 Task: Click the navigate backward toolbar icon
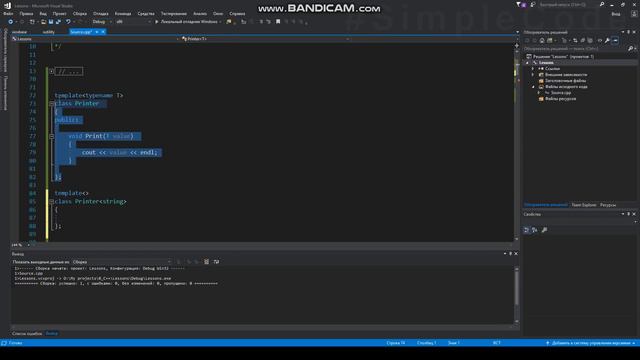point(11,22)
